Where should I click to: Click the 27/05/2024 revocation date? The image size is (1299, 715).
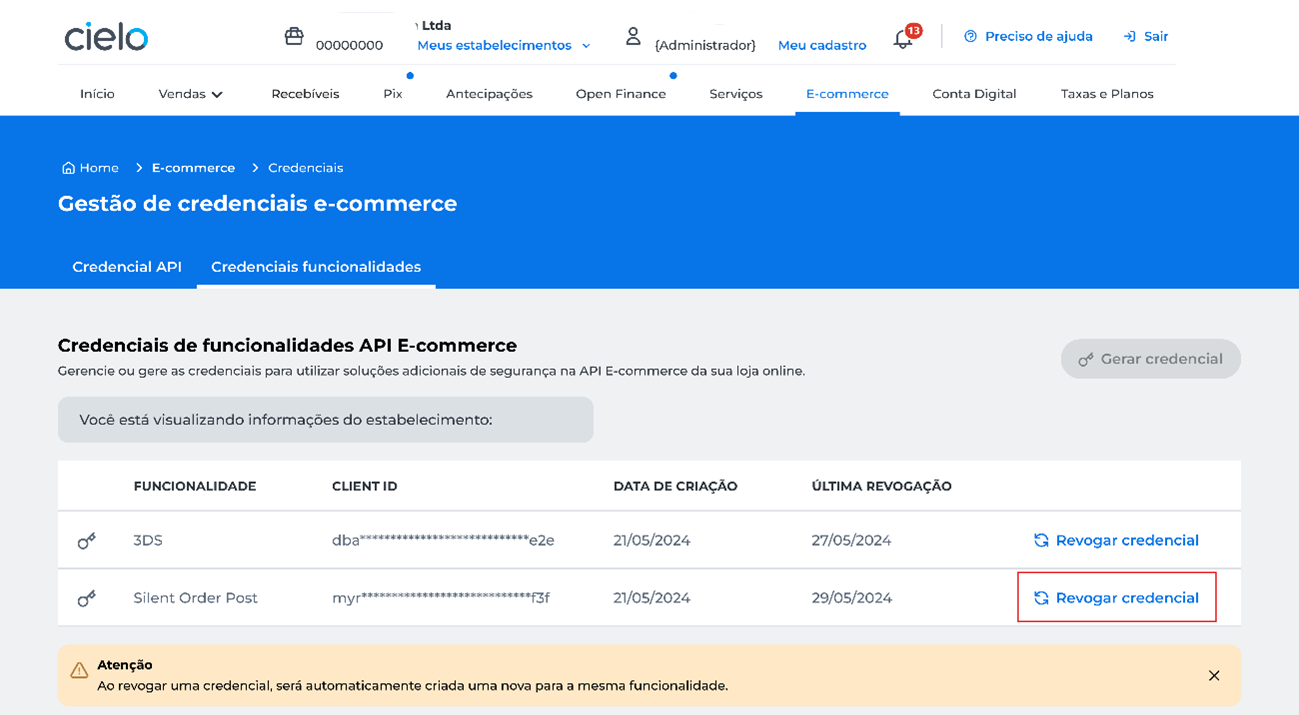point(851,541)
